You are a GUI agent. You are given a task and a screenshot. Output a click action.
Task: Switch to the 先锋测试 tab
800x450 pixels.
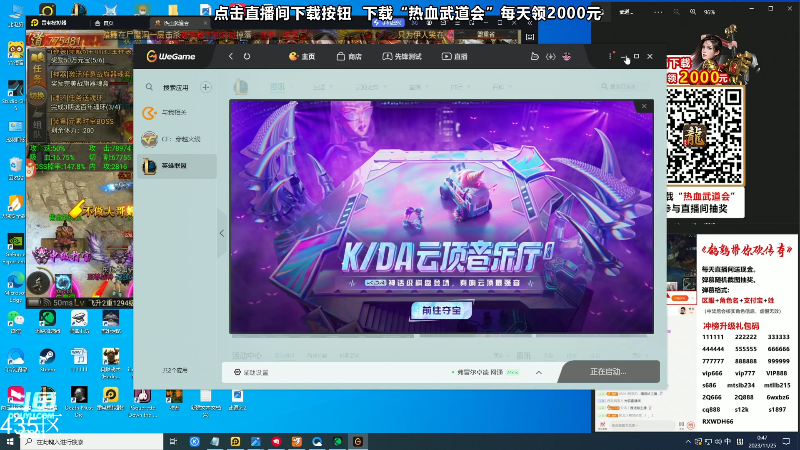pyautogui.click(x=402, y=57)
